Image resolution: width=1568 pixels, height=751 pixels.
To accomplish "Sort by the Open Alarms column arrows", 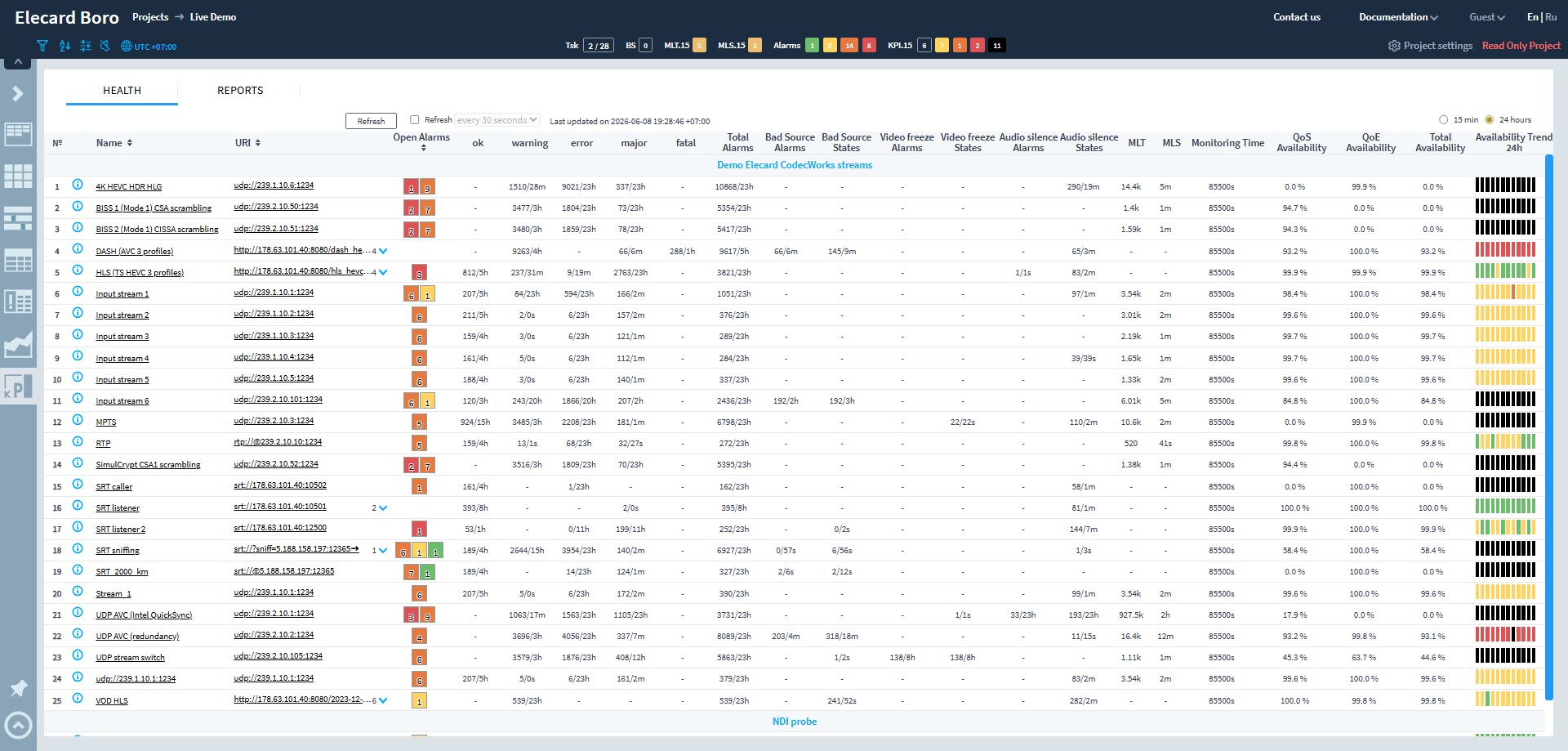I will click(422, 148).
